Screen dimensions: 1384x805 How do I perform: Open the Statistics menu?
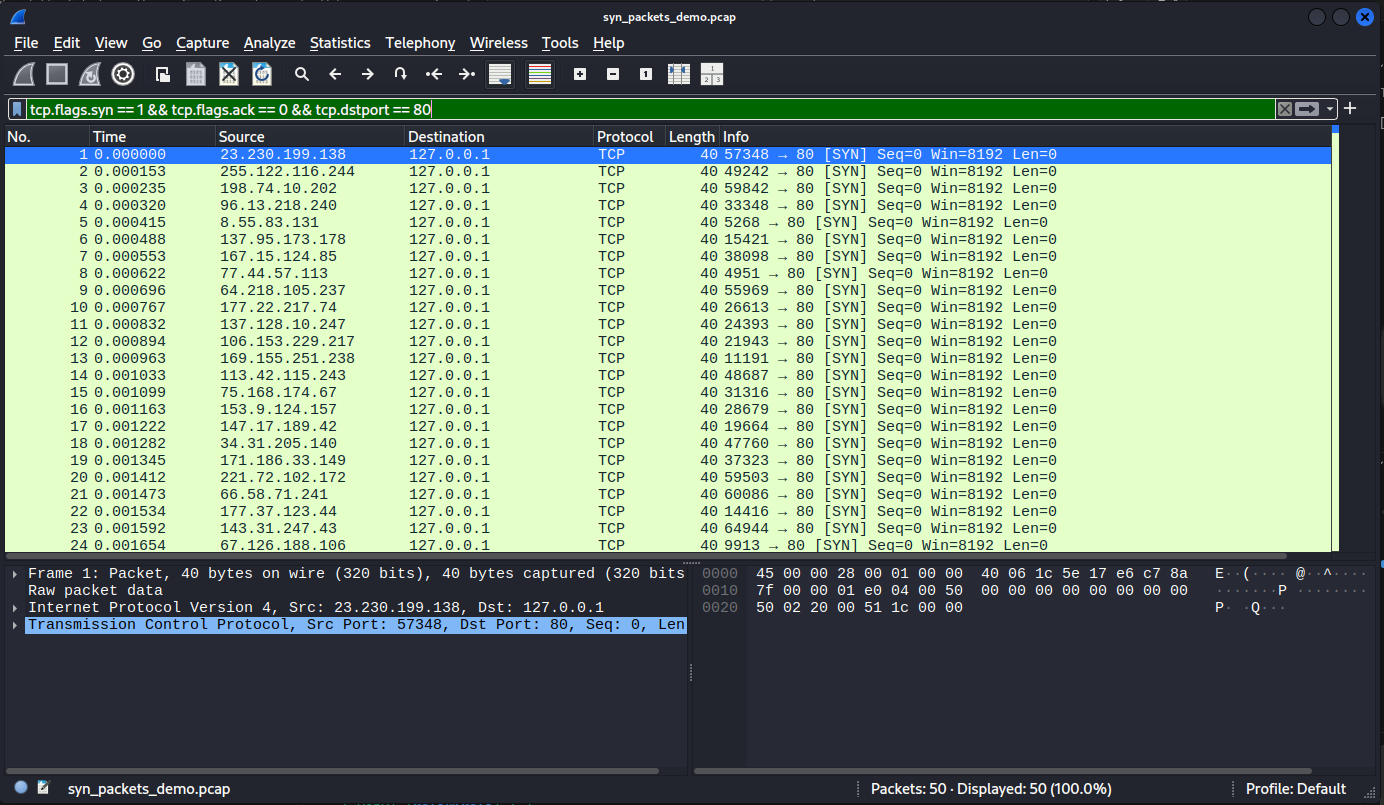[x=339, y=43]
